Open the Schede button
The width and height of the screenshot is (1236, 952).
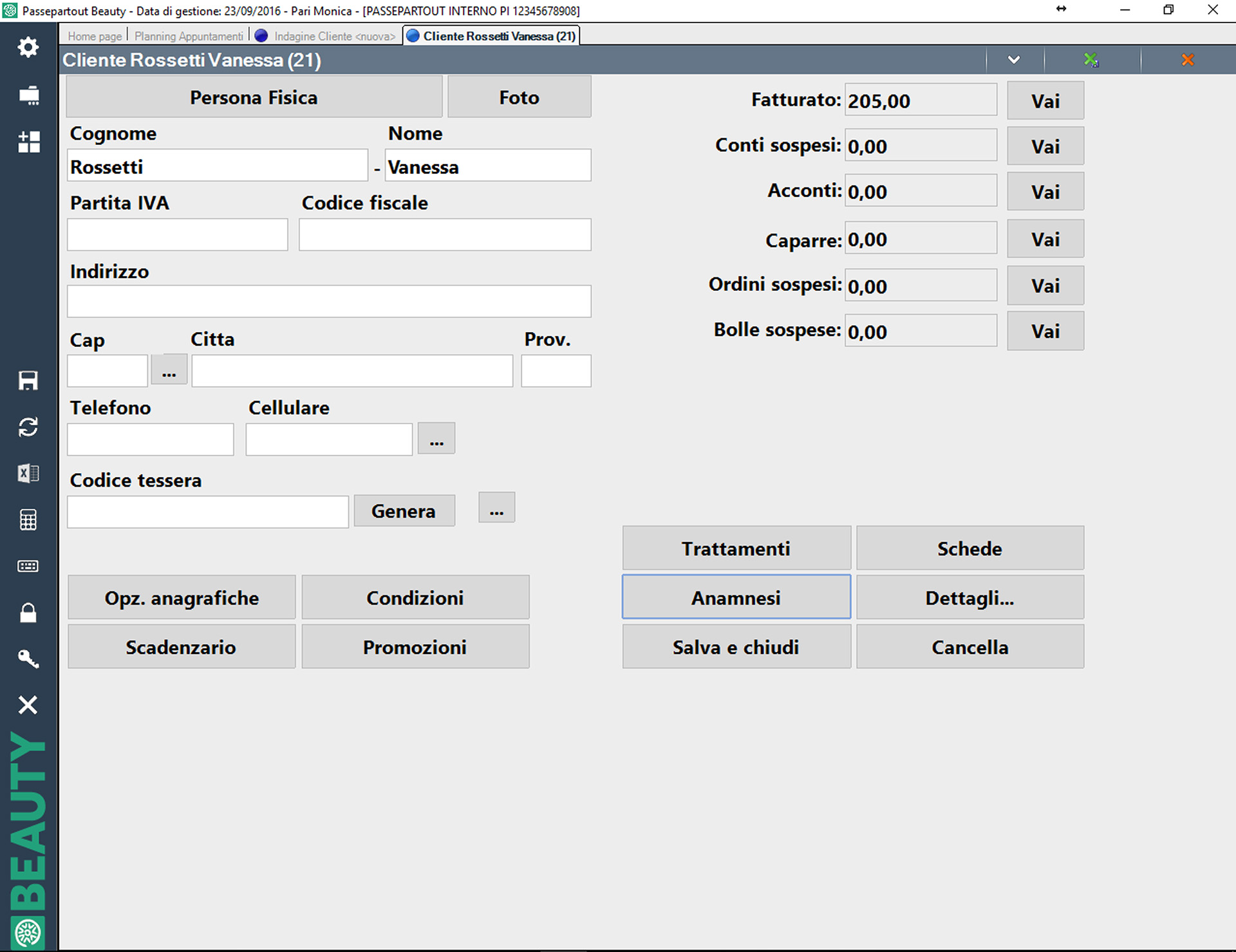[970, 548]
